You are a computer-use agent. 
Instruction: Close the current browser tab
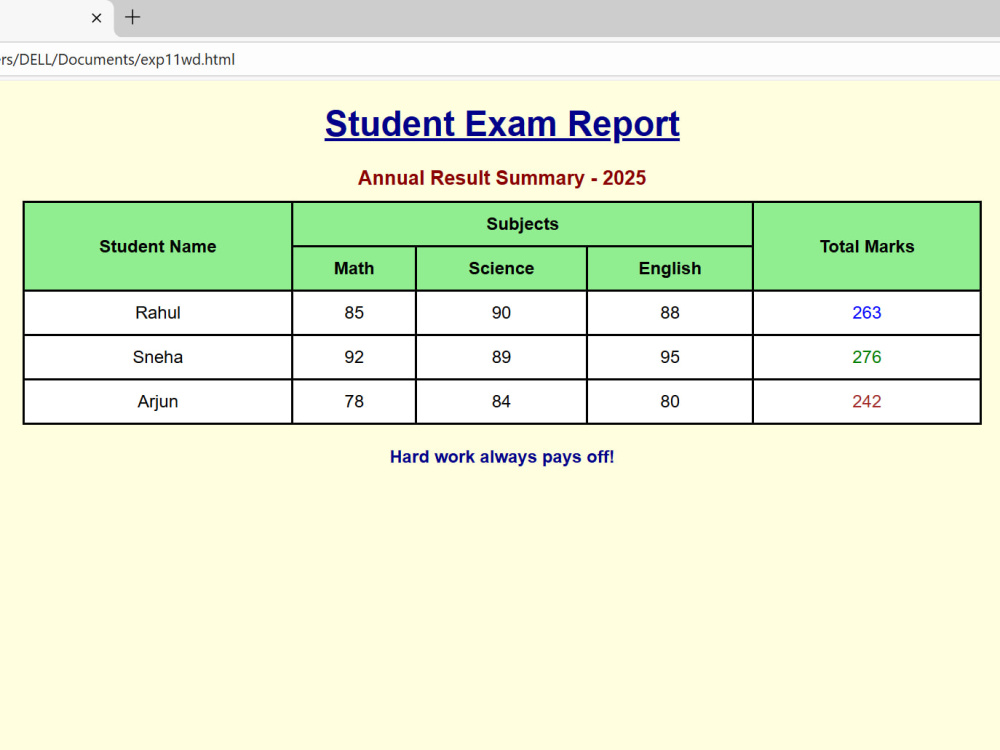[x=96, y=18]
